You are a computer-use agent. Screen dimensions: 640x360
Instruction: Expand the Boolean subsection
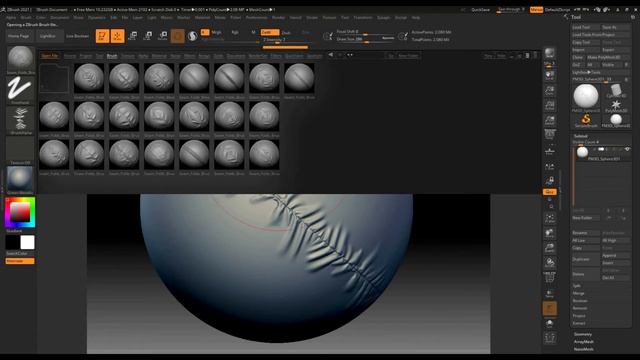click(580, 301)
